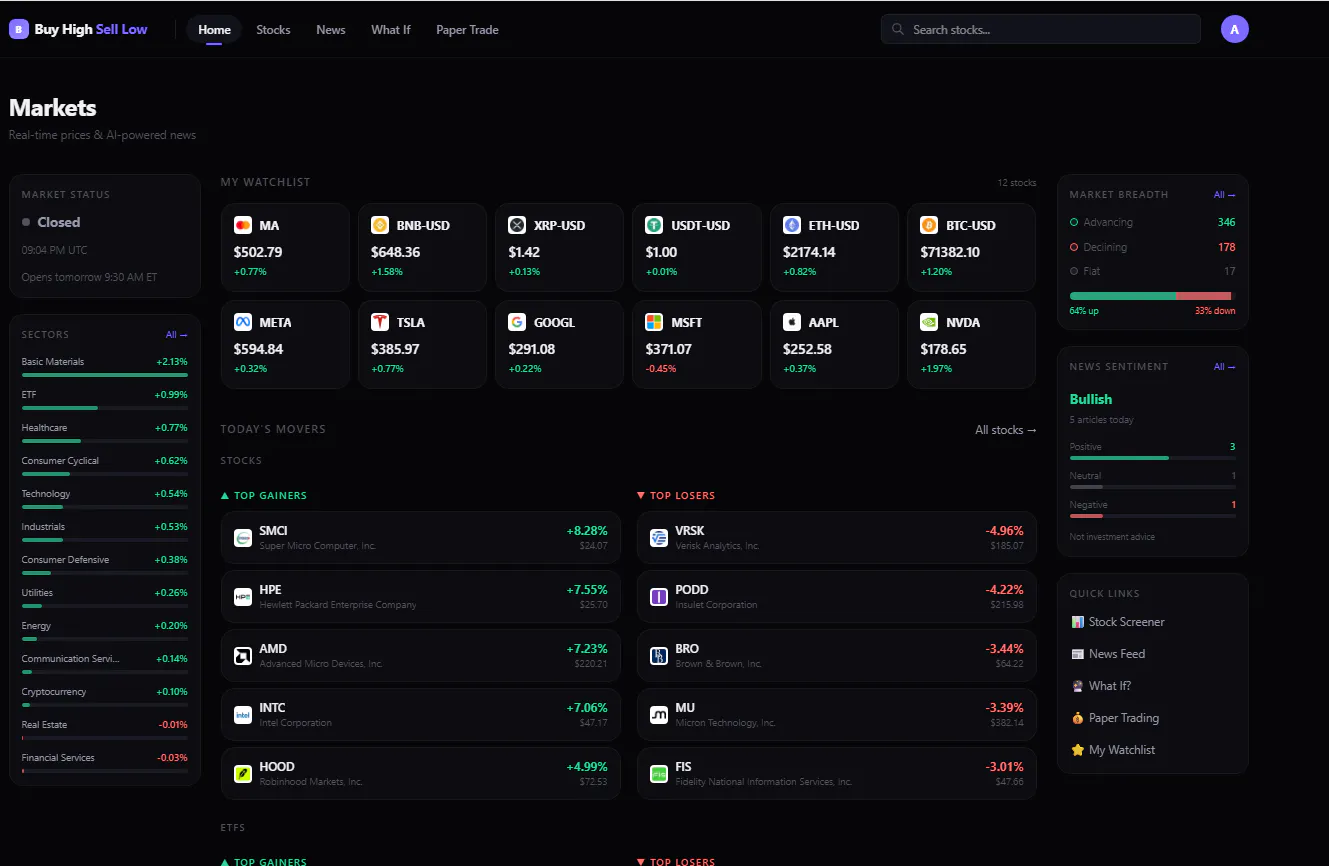Click the XRP-USD coin icon
The width and height of the screenshot is (1329, 866).
[517, 225]
